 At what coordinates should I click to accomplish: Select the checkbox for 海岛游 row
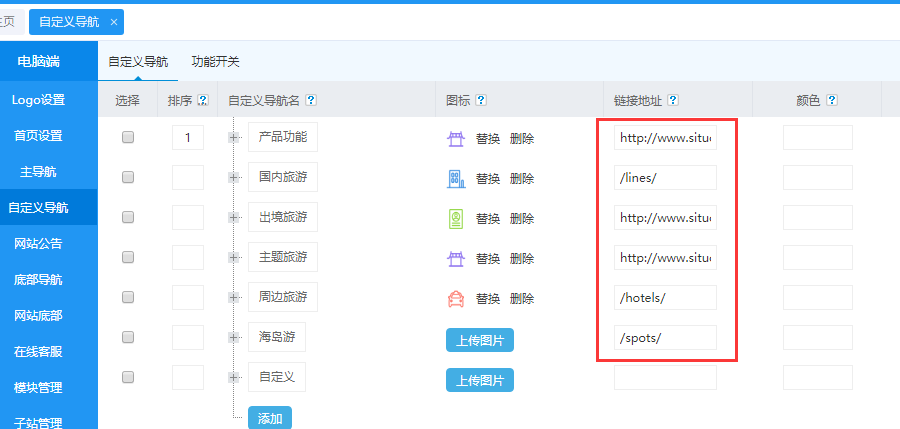tap(128, 337)
